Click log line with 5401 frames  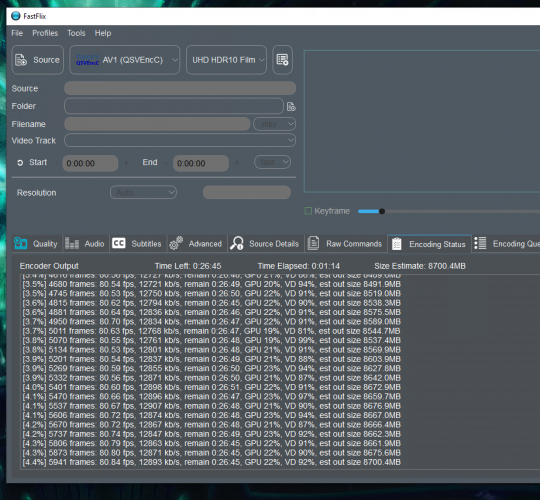coord(211,387)
